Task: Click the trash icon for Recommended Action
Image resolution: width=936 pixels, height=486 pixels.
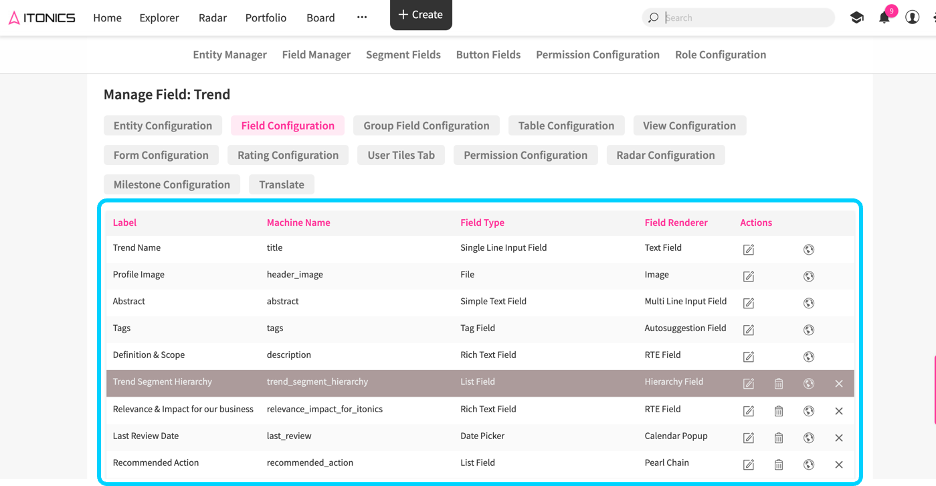Action: [778, 464]
